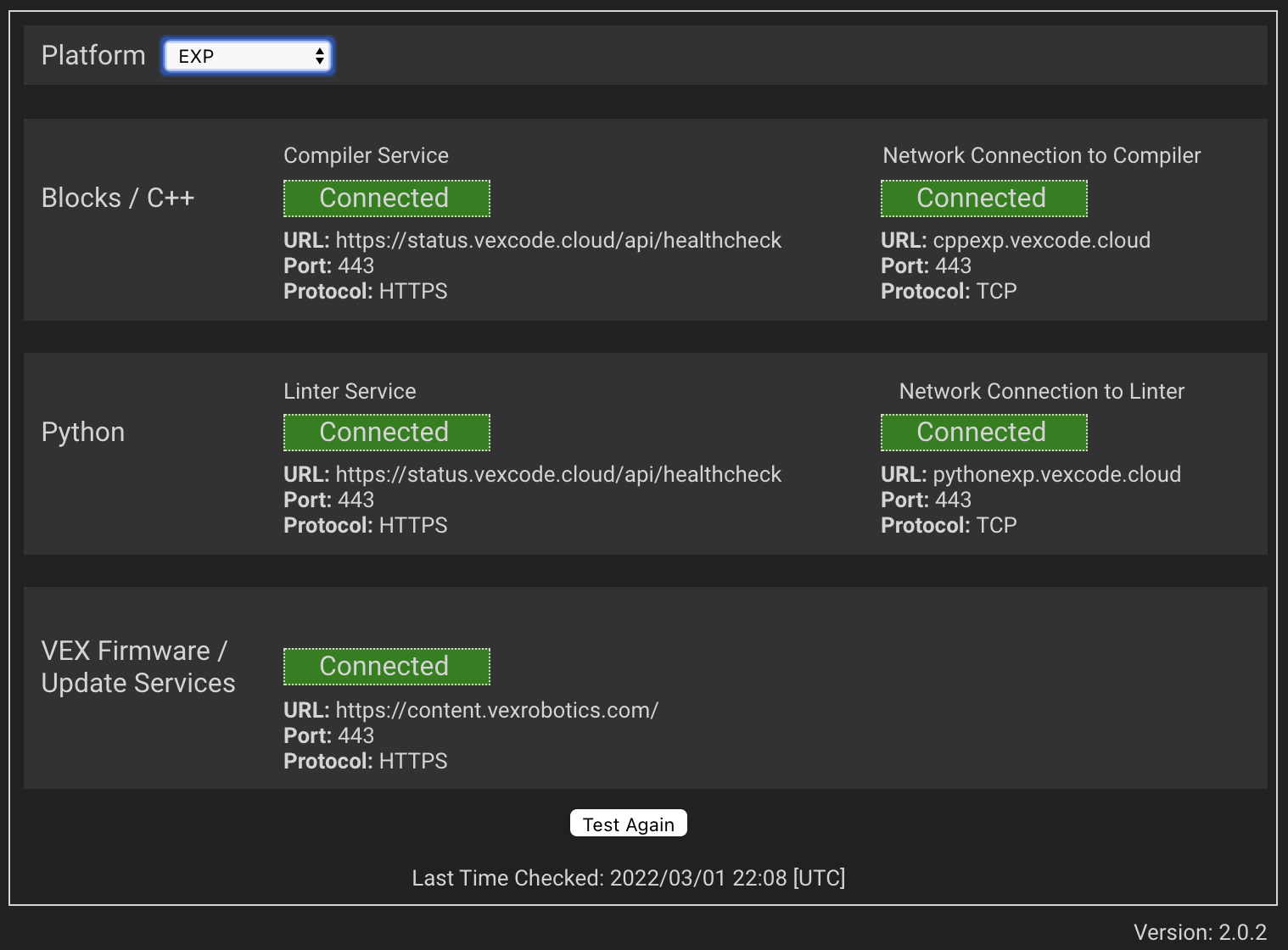Click the cppexp.vexcode.cloud URL text
The image size is (1288, 950).
(x=1041, y=240)
